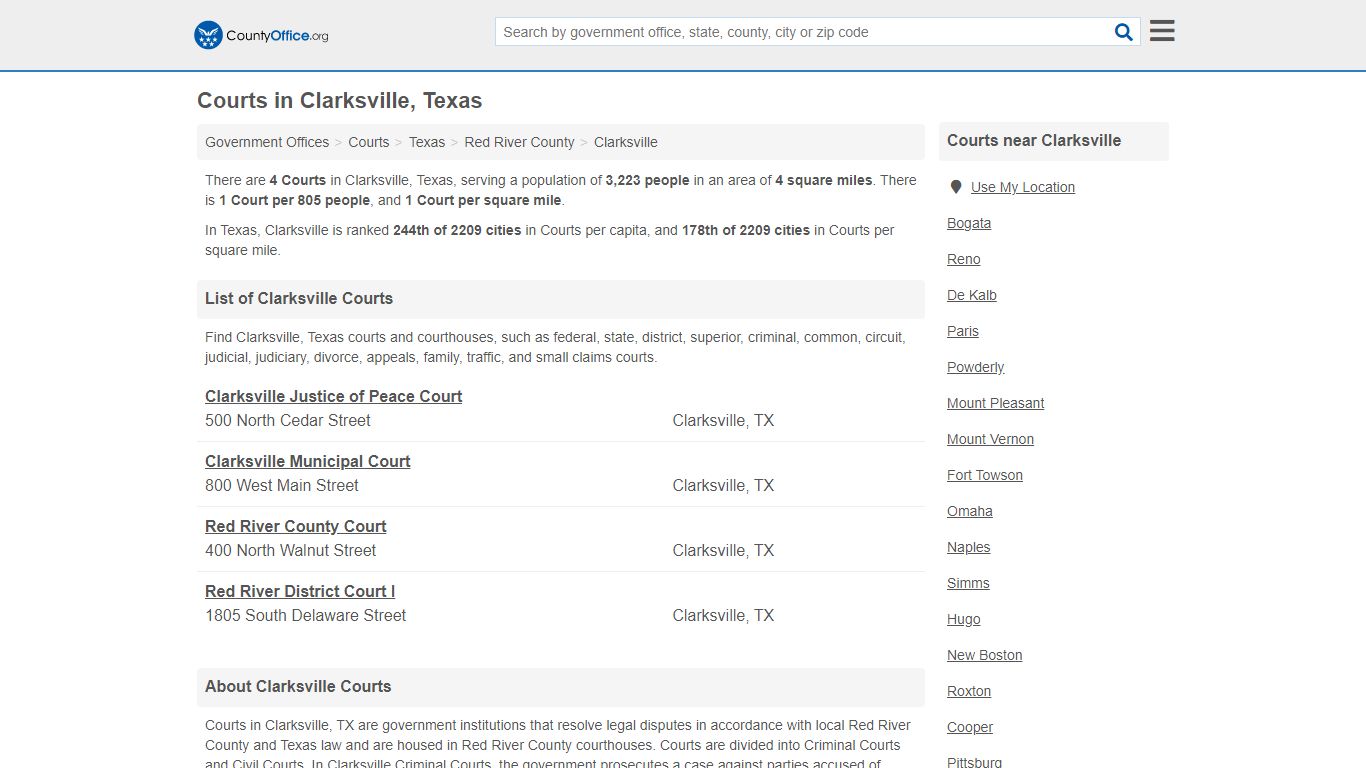Select Paris in nearby courts
Viewport: 1366px width, 768px height.
(x=963, y=331)
